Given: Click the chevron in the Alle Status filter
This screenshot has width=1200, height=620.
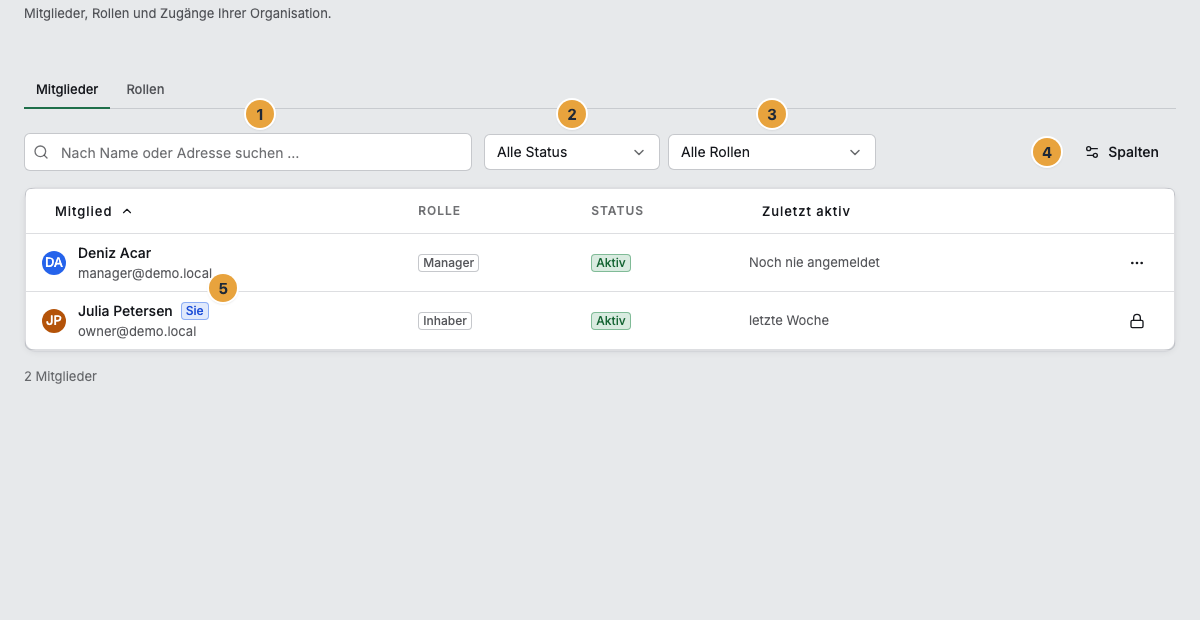Looking at the screenshot, I should (x=639, y=153).
